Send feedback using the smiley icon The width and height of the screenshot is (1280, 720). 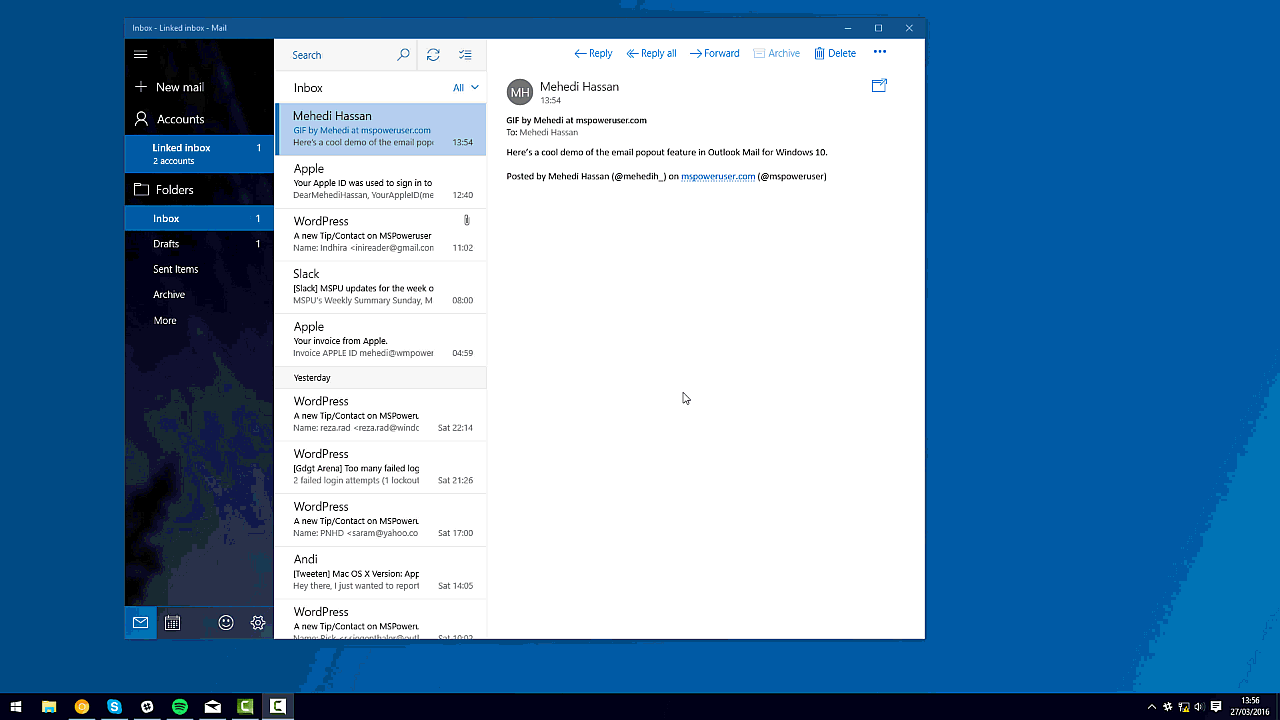pos(226,622)
